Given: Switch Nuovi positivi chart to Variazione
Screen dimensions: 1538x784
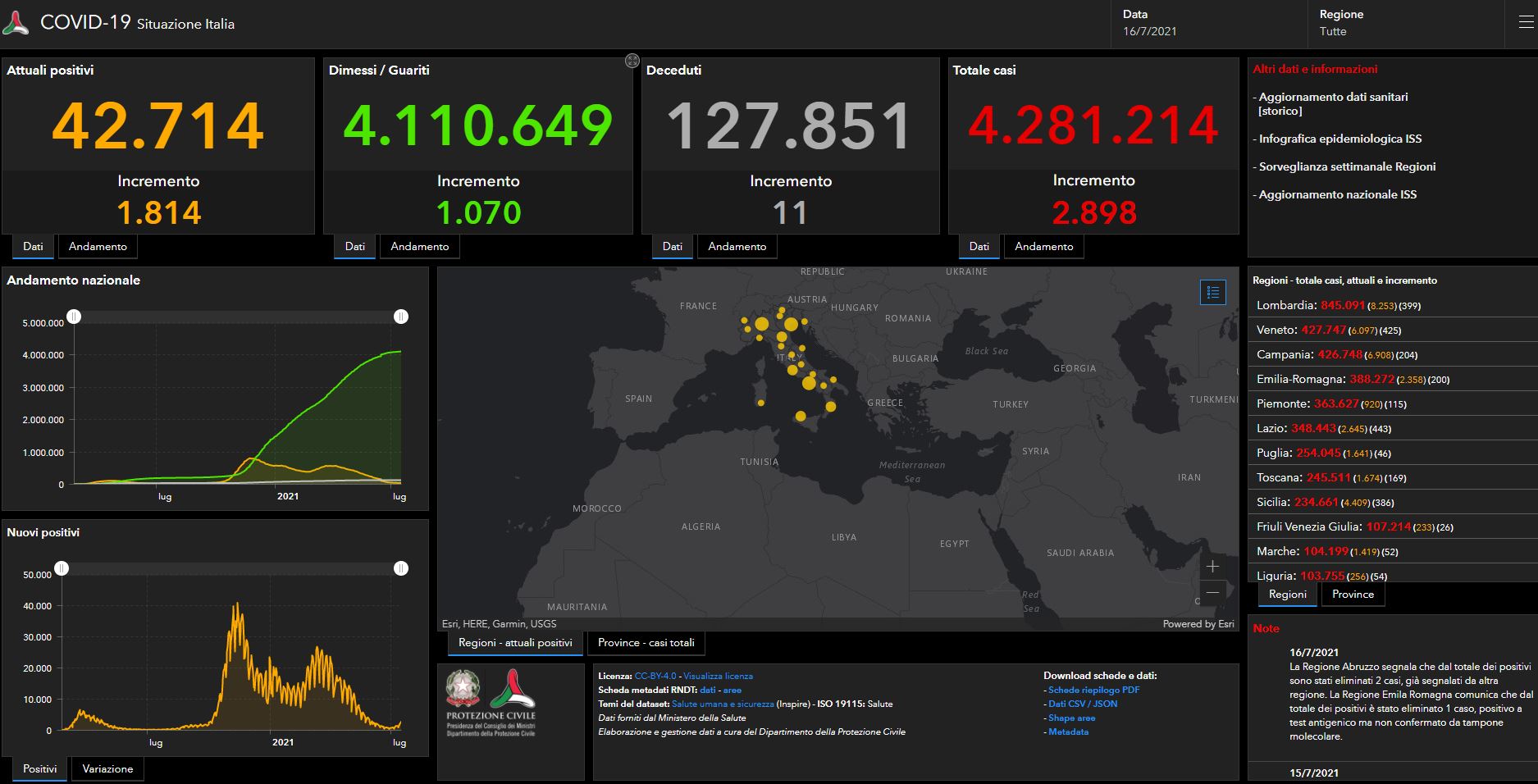Looking at the screenshot, I should [107, 769].
